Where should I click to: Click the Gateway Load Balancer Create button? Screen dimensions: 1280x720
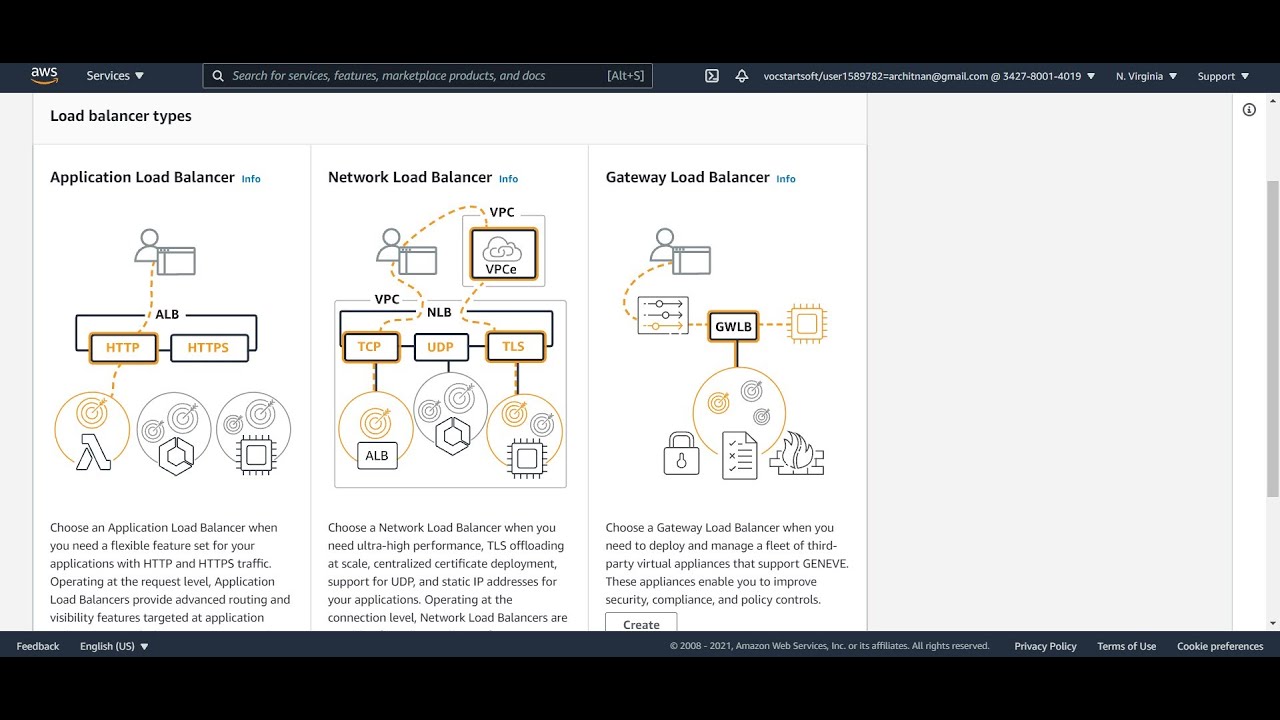pyautogui.click(x=641, y=623)
